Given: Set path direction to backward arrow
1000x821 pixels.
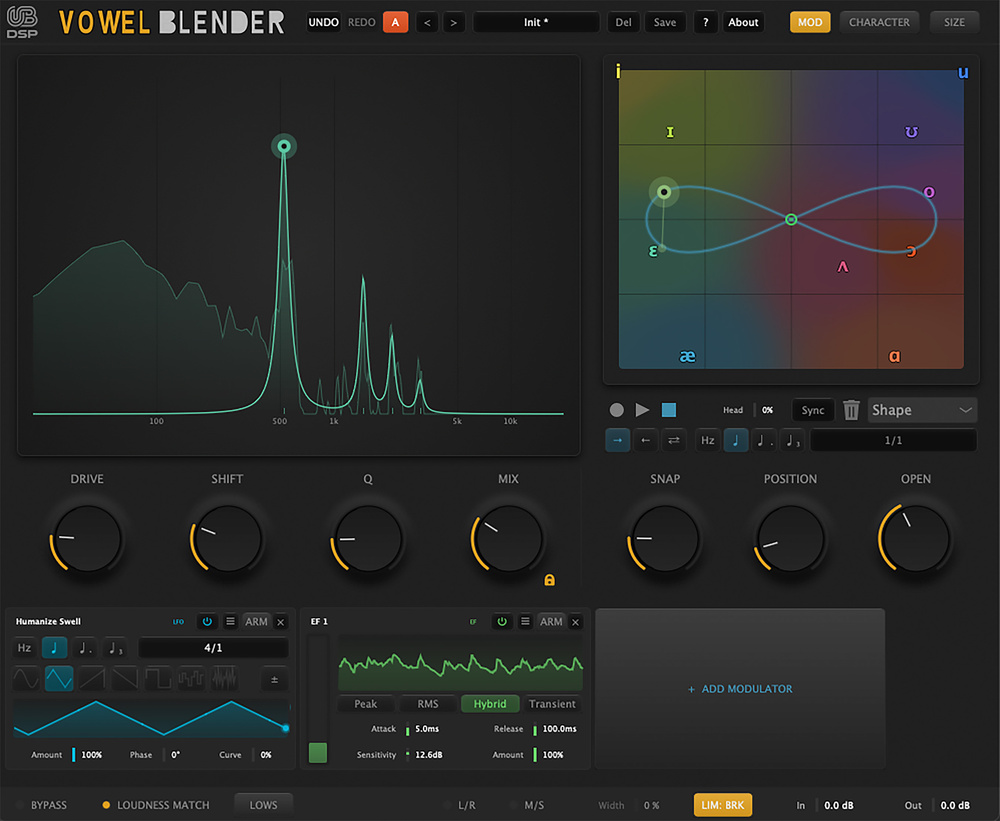Looking at the screenshot, I should pos(645,440).
